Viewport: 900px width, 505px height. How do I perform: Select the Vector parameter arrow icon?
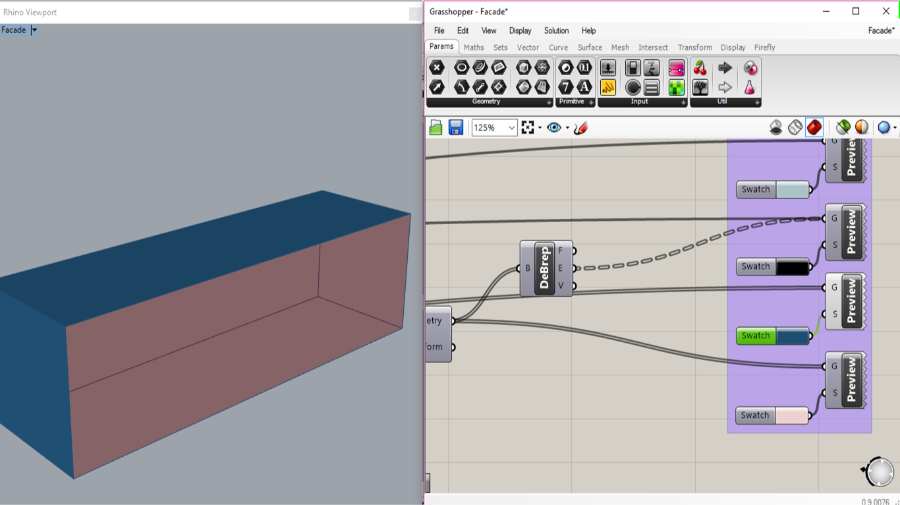coord(437,87)
